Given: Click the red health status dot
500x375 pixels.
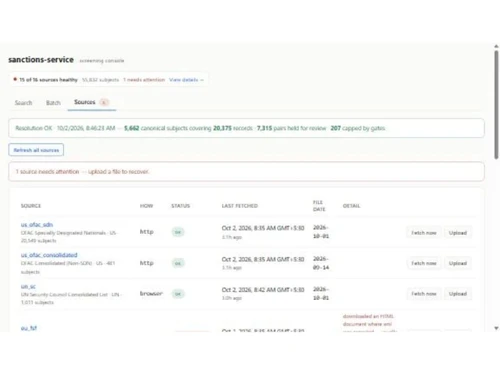Looking at the screenshot, I should coord(15,79).
